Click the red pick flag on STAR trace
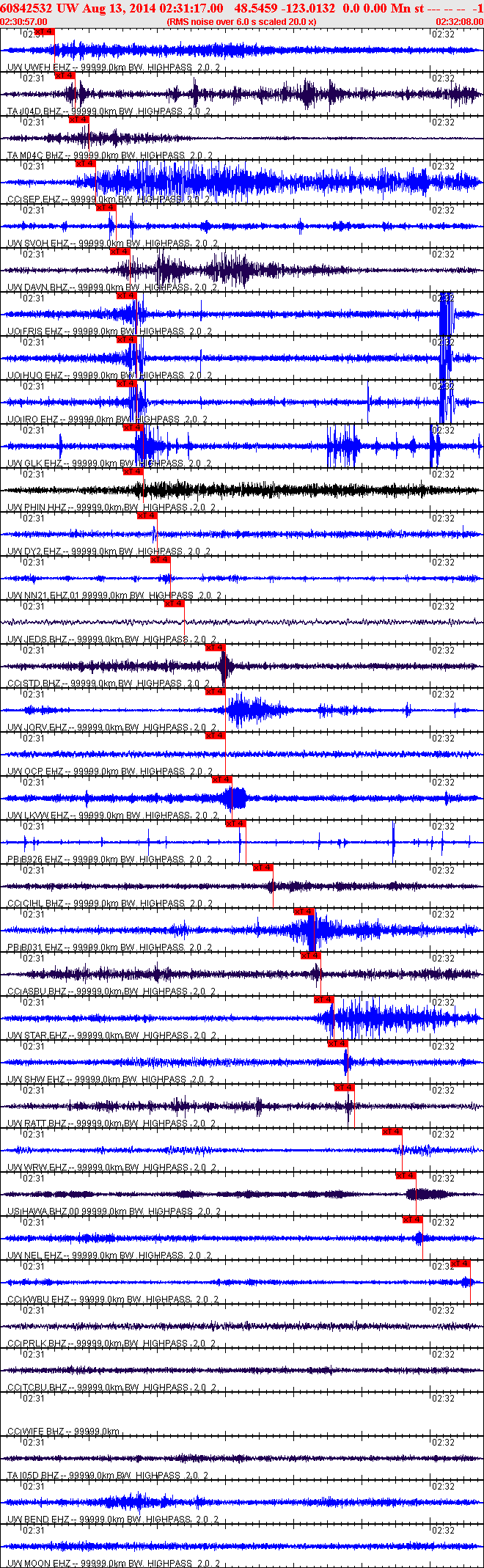 tap(324, 1000)
